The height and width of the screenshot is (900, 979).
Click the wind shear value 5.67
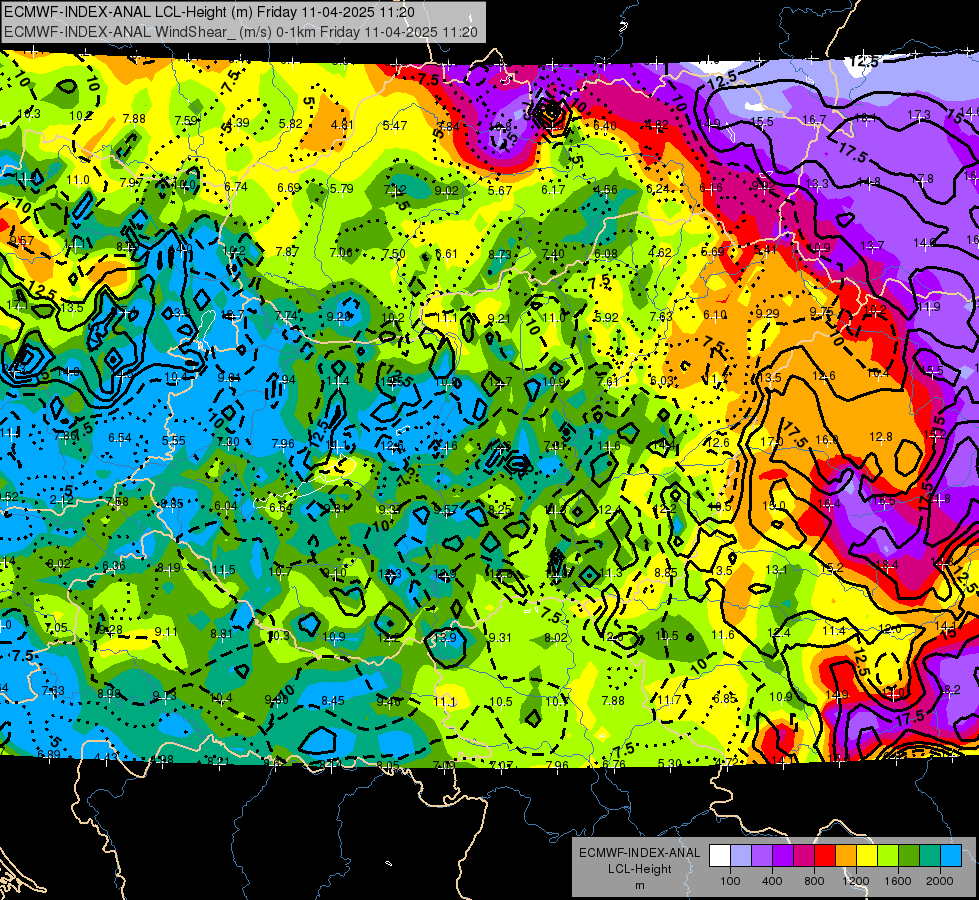500,190
